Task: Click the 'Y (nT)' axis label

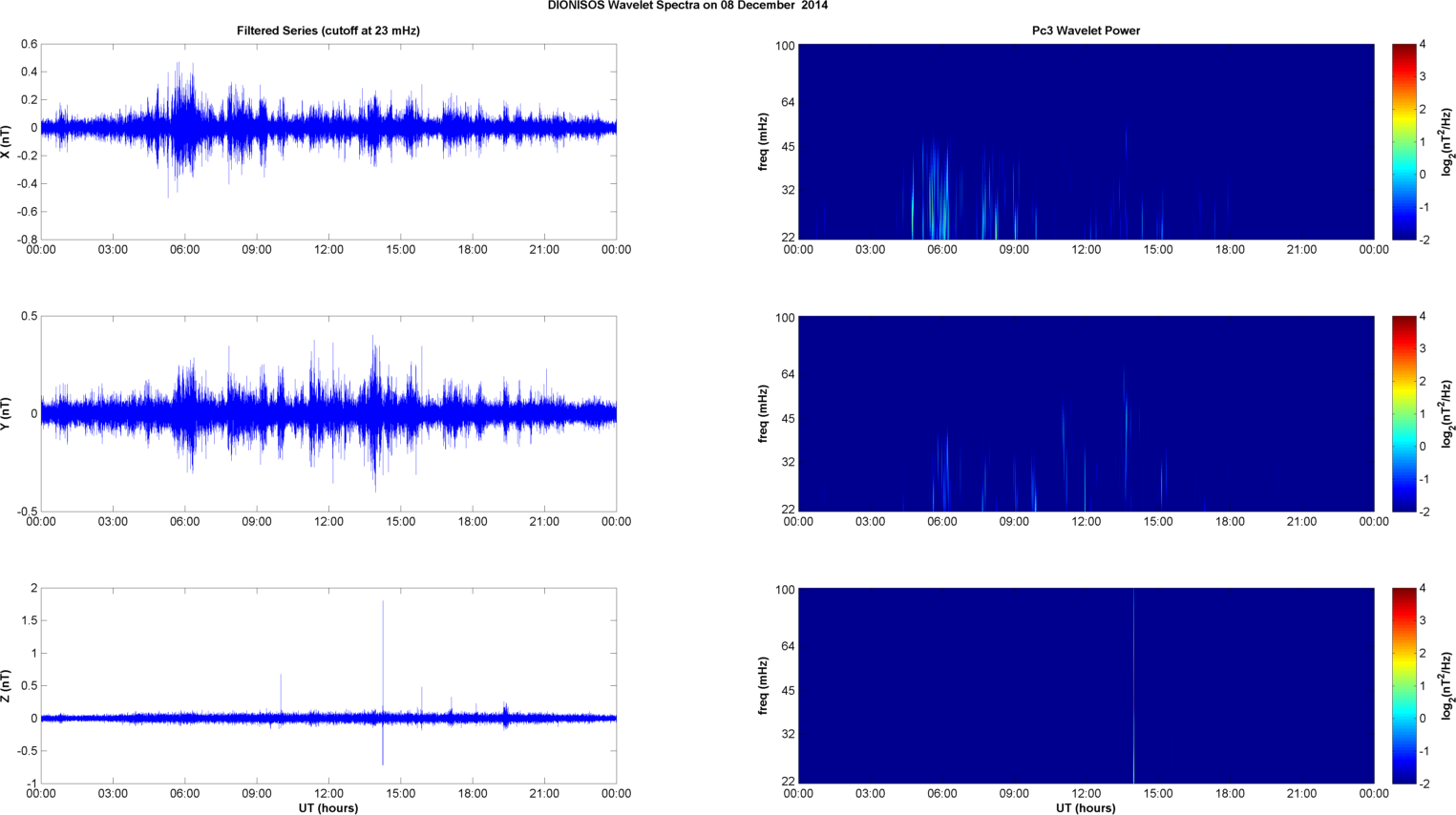Action: (7, 414)
